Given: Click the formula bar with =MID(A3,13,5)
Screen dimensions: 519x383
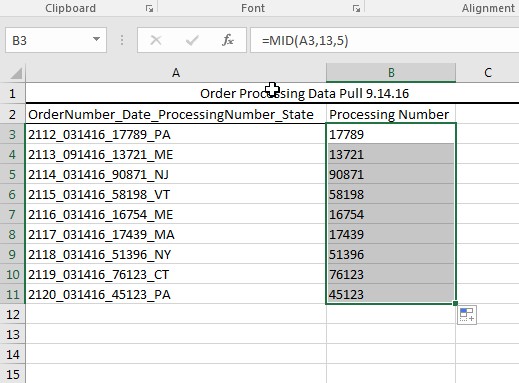Looking at the screenshot, I should [x=384, y=40].
